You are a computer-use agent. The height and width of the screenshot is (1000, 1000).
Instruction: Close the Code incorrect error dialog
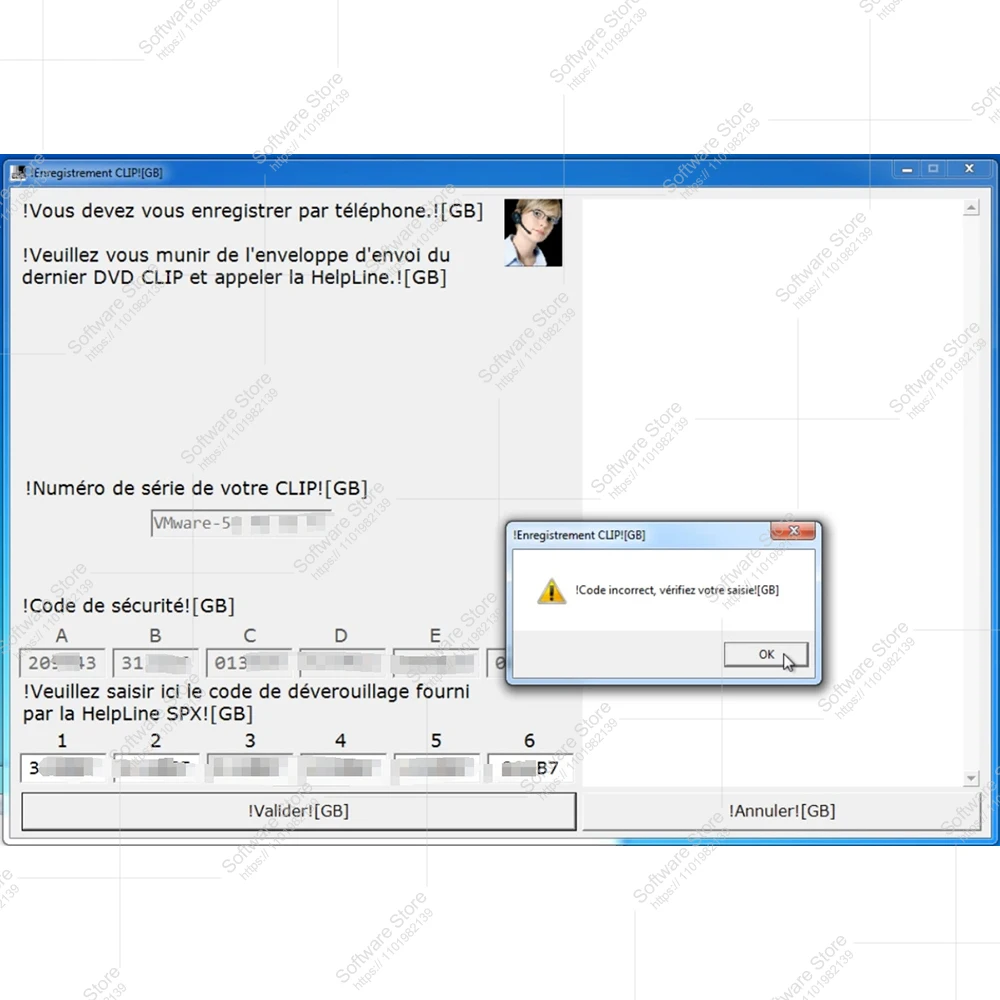[793, 531]
